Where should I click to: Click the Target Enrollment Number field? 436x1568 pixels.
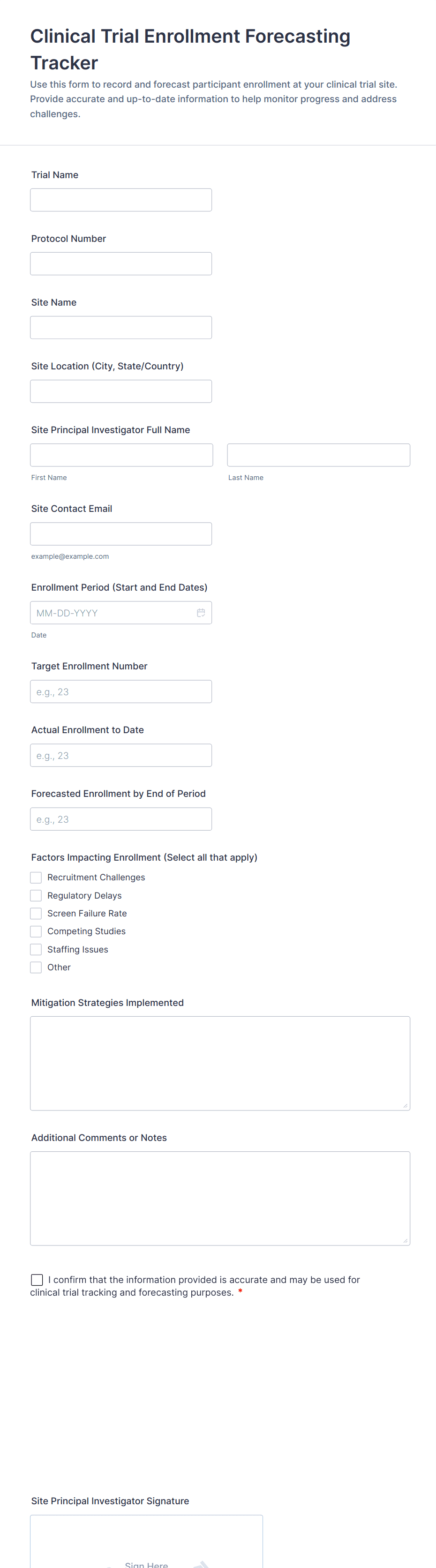tap(120, 691)
